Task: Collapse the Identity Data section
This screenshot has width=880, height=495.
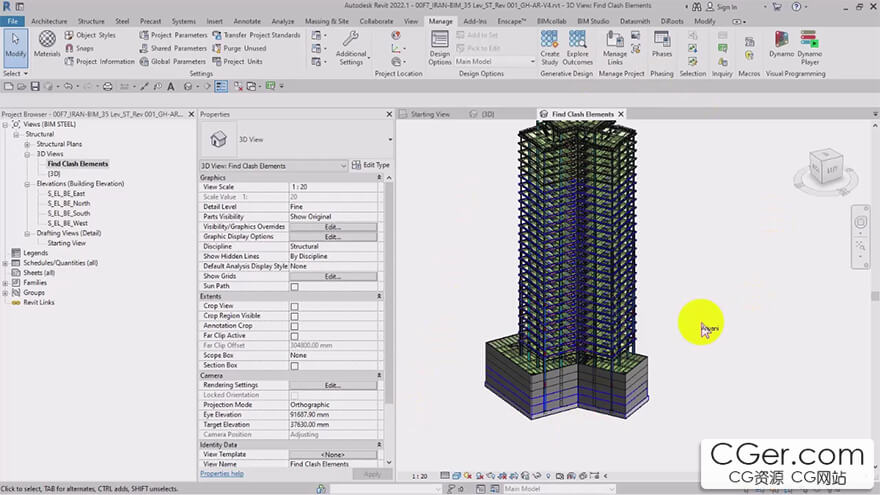Action: pos(379,444)
